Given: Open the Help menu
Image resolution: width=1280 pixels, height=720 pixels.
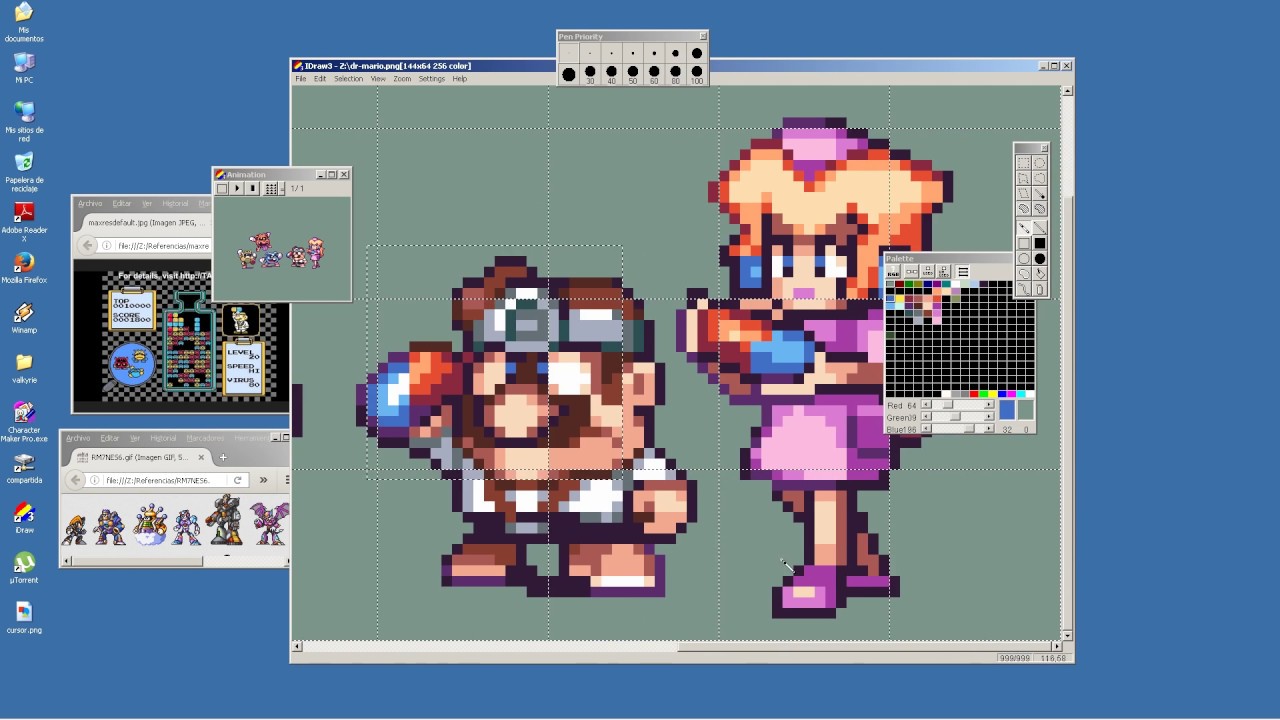Looking at the screenshot, I should coord(460,79).
